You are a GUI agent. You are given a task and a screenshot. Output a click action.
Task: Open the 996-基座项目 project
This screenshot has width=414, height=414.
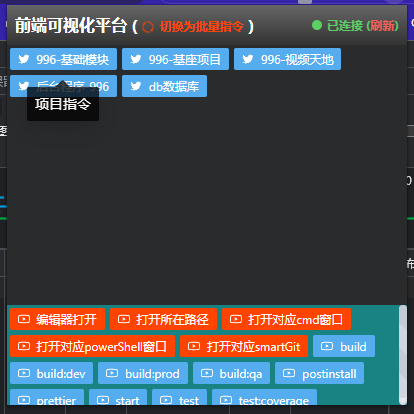coord(175,59)
